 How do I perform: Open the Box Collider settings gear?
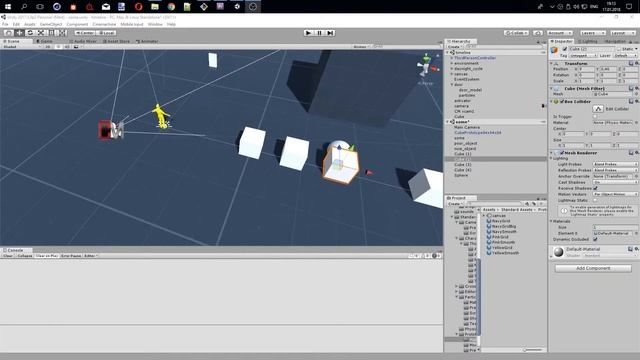636,101
